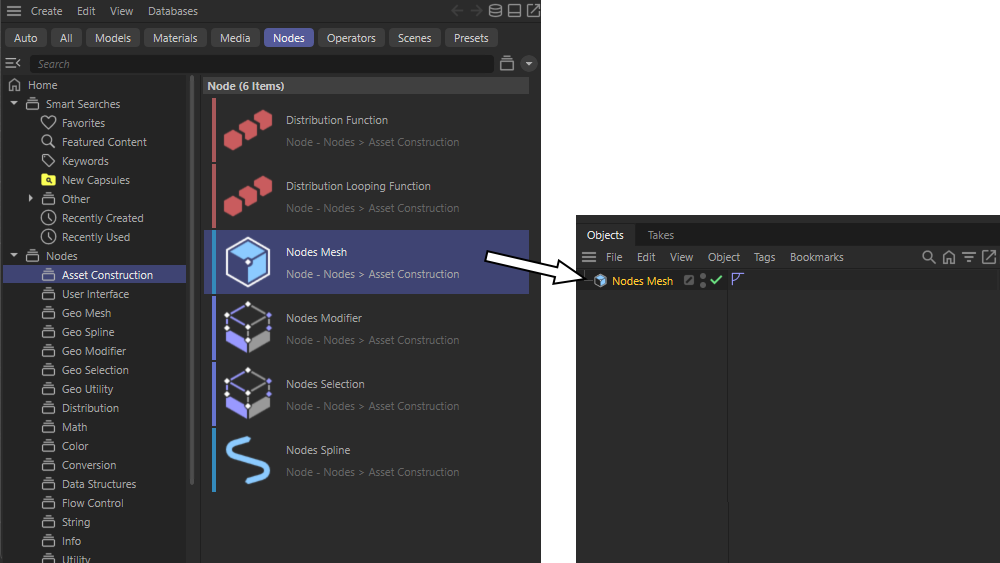Collapse the Nodes tree group
The width and height of the screenshot is (1000, 563).
(14, 255)
